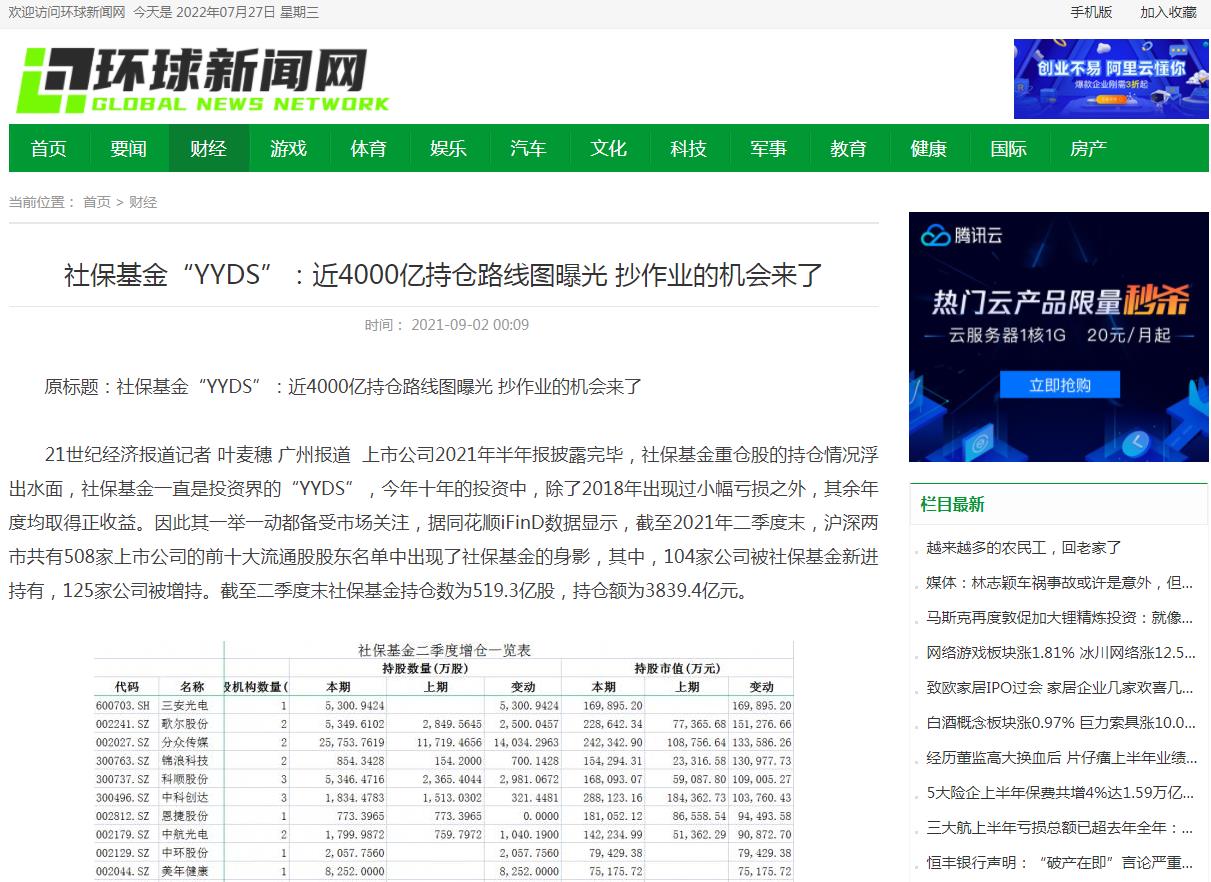Click table cell 中环股份

tap(184, 853)
